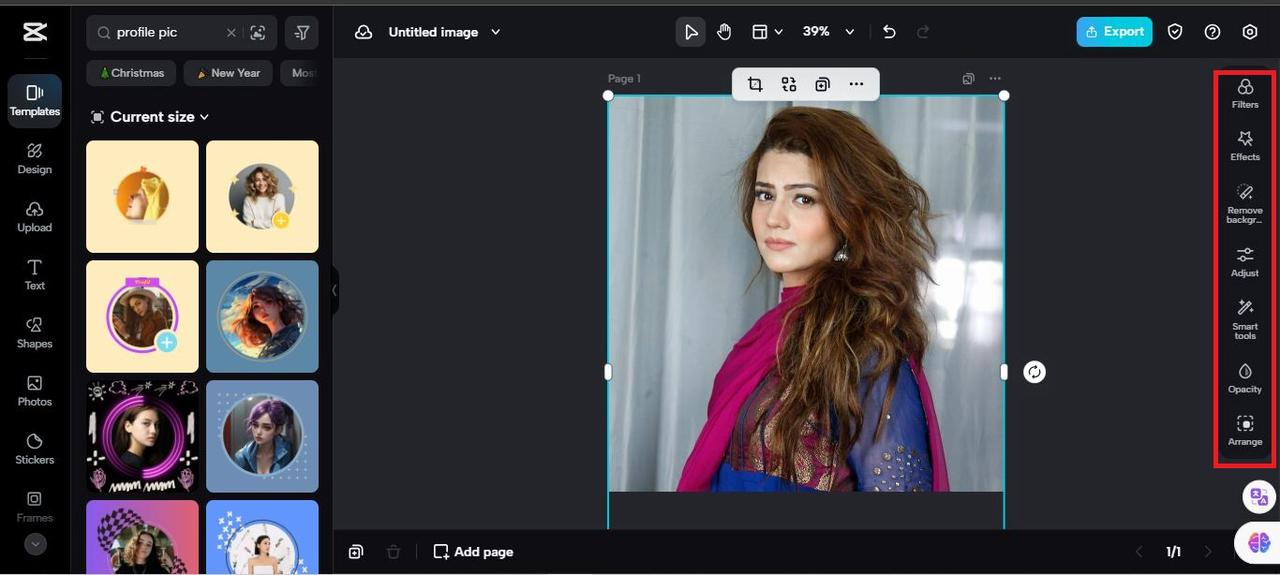1280x575 pixels.
Task: Click the translate floating icon
Action: tap(1258, 496)
